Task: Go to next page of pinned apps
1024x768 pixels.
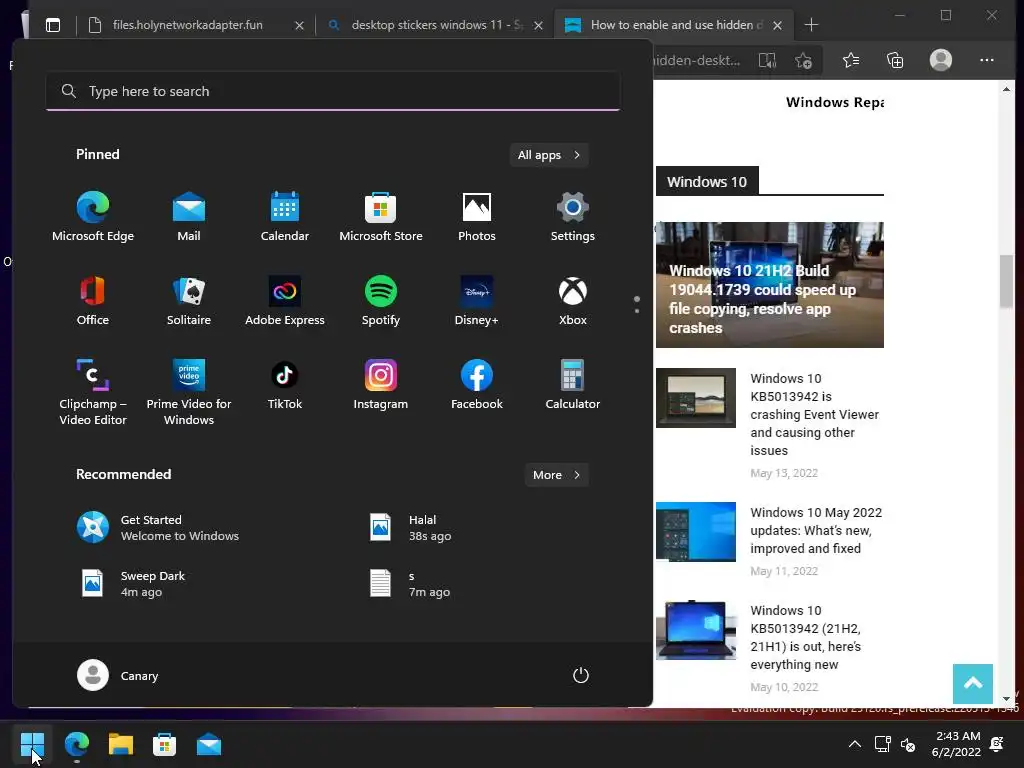Action: pyautogui.click(x=637, y=311)
